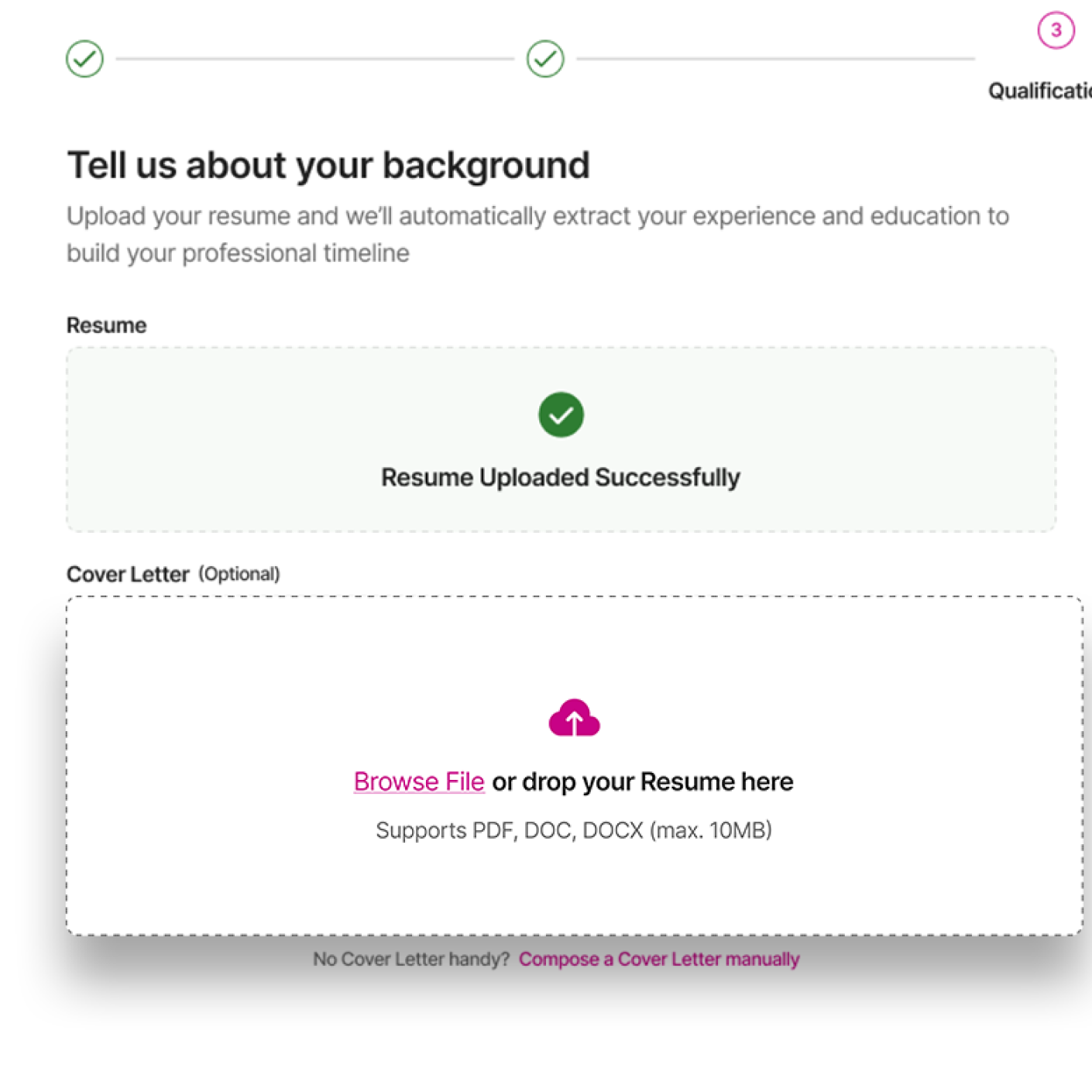Image resolution: width=1092 pixels, height=1092 pixels.
Task: Select the Resume Uploaded Successfully area
Action: [561, 477]
